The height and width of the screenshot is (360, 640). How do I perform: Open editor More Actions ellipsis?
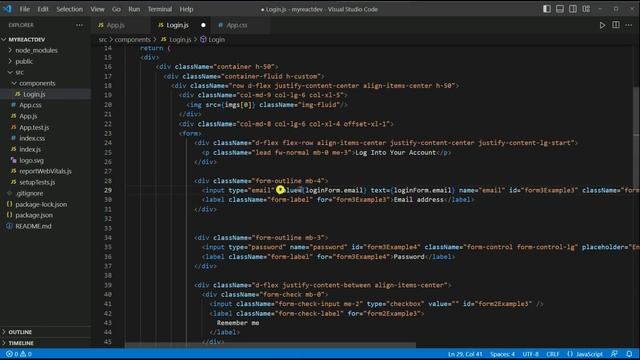coord(629,25)
